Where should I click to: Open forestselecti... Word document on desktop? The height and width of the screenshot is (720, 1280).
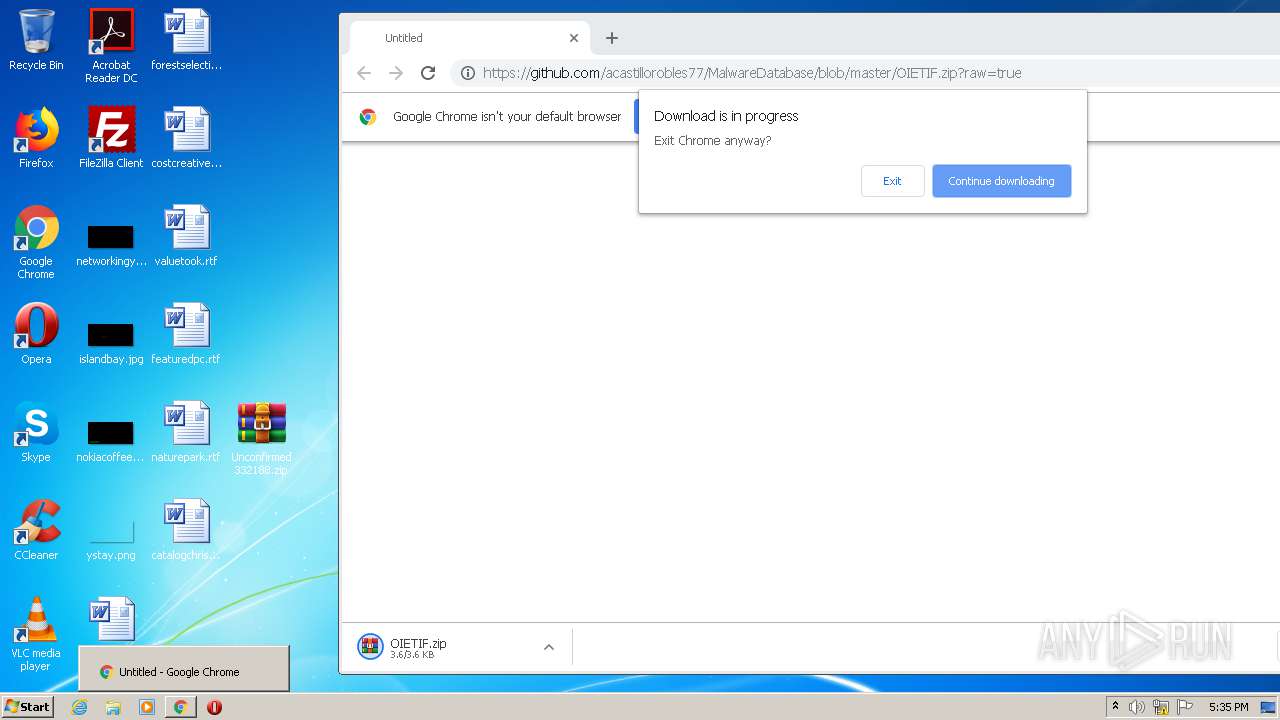186,40
